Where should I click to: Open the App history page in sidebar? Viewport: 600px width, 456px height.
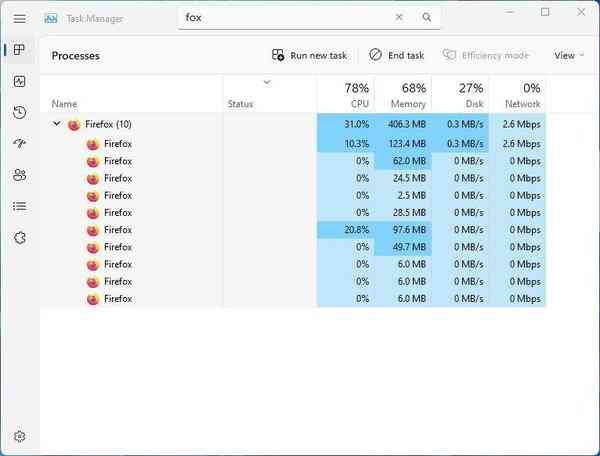tap(20, 112)
